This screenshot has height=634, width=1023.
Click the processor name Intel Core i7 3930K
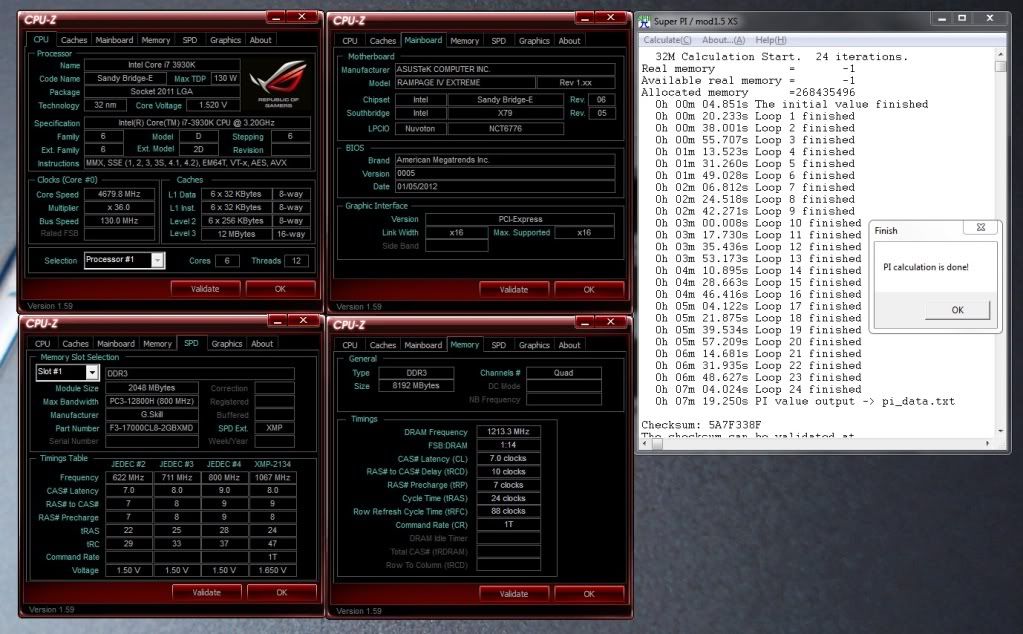[161, 65]
